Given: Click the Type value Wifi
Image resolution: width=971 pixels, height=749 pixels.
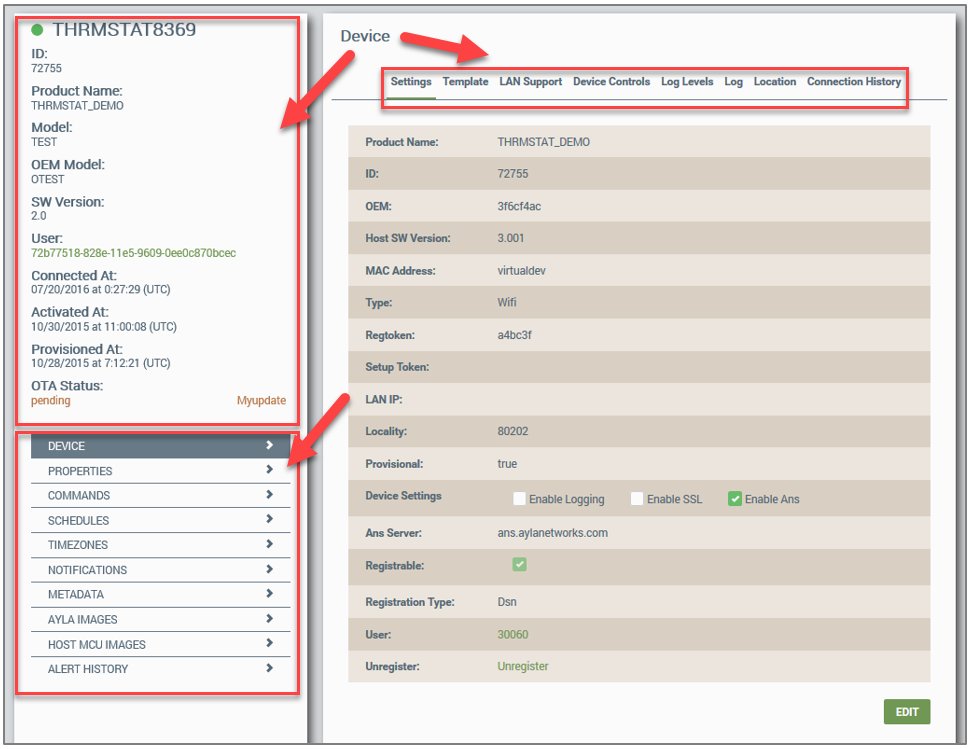Looking at the screenshot, I should tap(507, 303).
